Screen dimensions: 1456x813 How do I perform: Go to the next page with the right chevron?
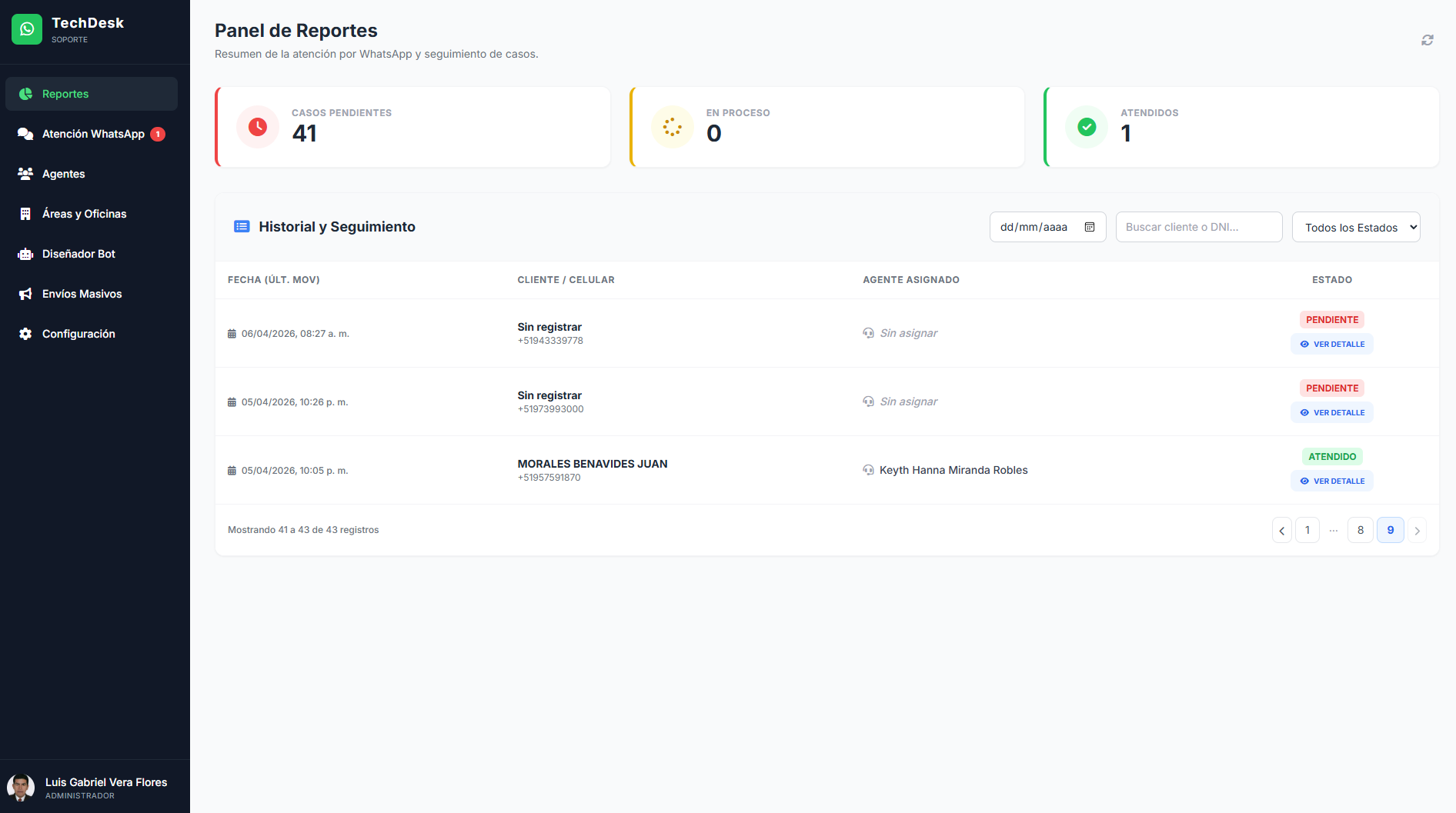1417,531
